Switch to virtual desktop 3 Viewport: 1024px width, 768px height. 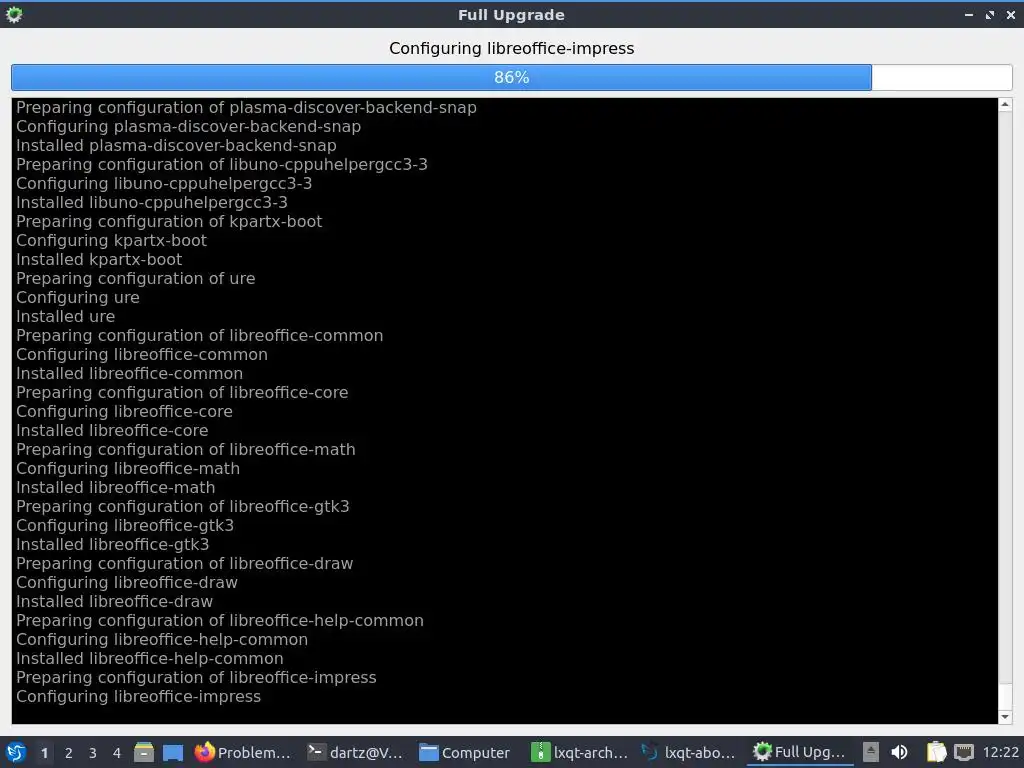[93, 753]
